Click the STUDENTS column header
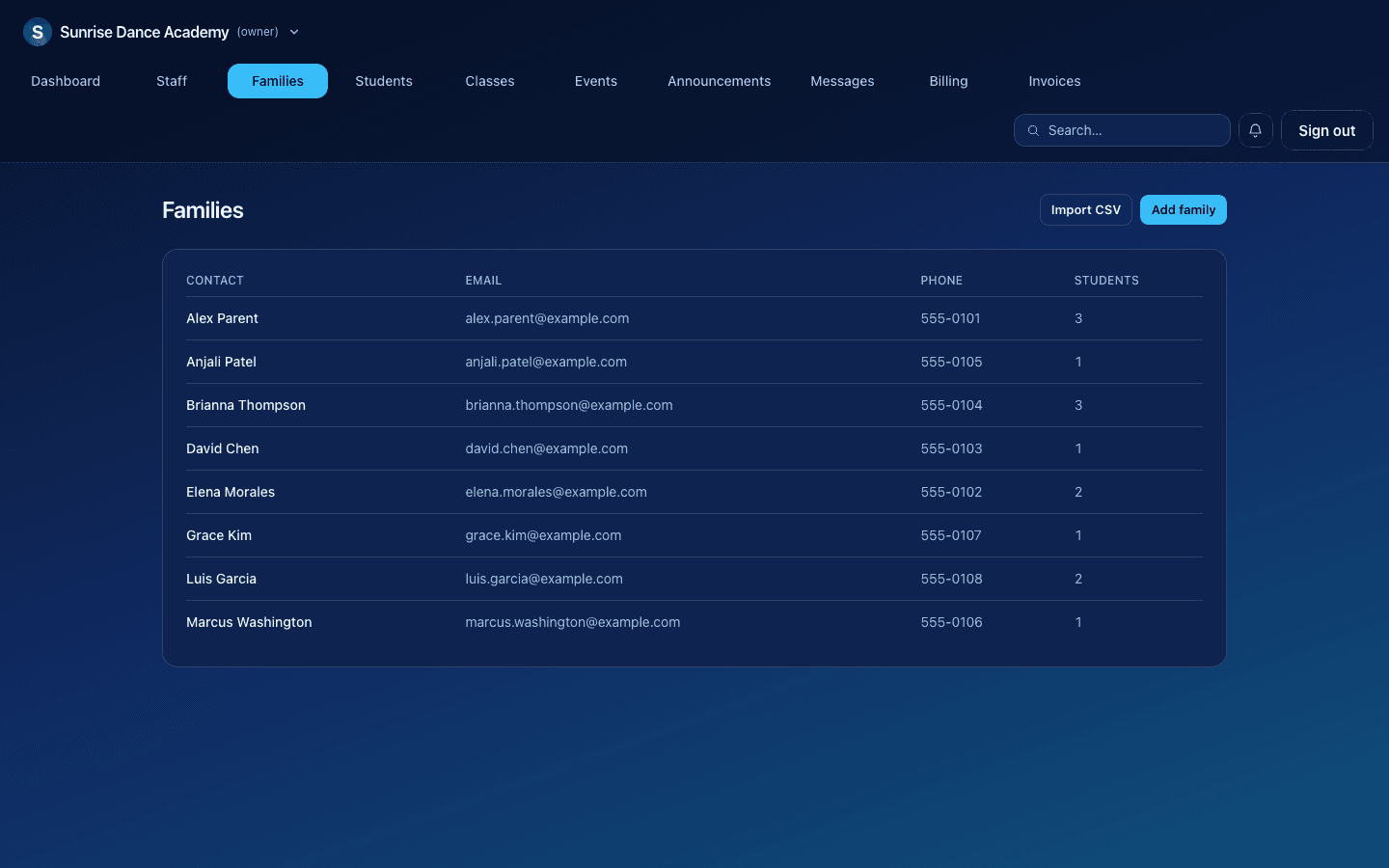 click(1106, 281)
